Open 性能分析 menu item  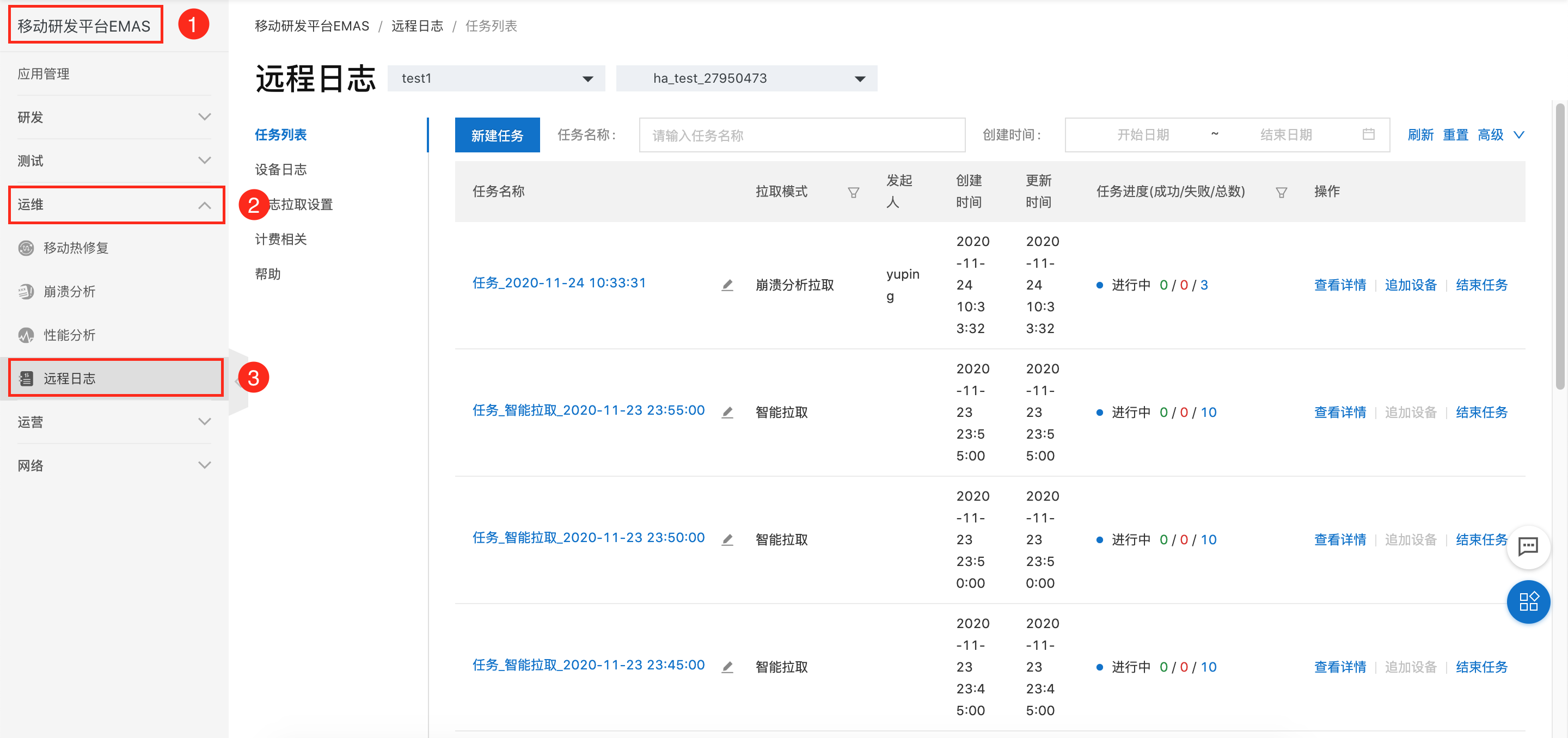click(69, 335)
